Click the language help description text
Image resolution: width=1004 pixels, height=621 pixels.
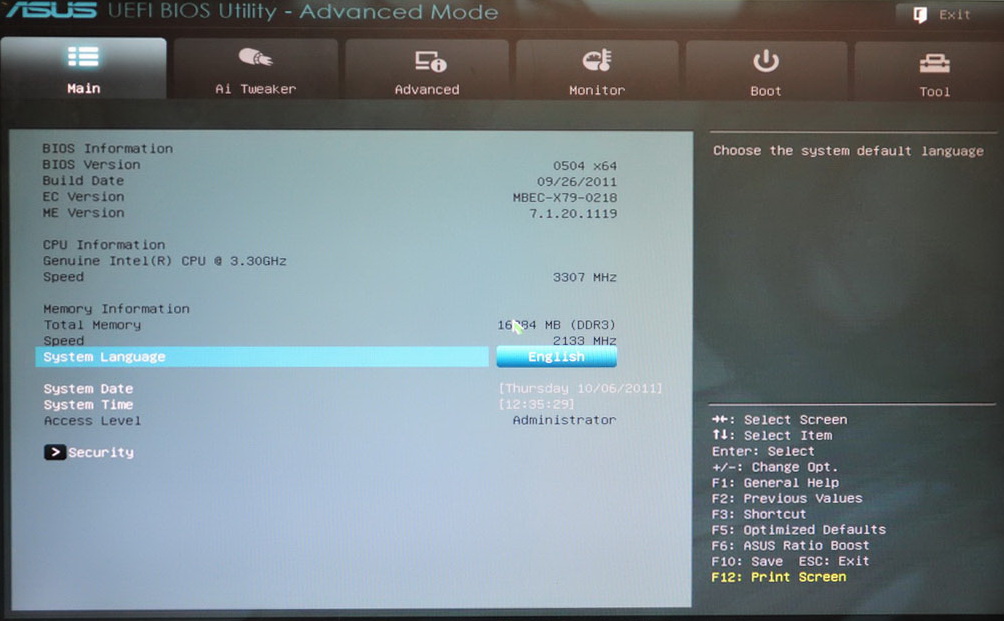pos(848,151)
